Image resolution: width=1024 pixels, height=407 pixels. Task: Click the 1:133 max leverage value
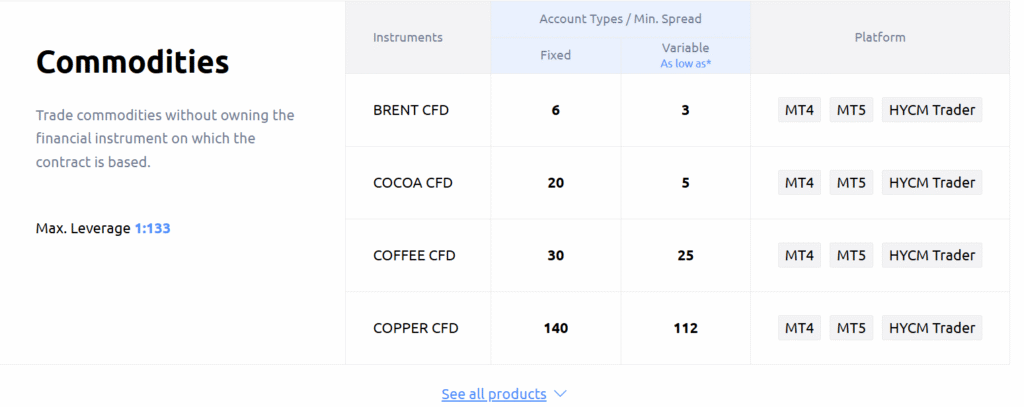click(x=152, y=228)
